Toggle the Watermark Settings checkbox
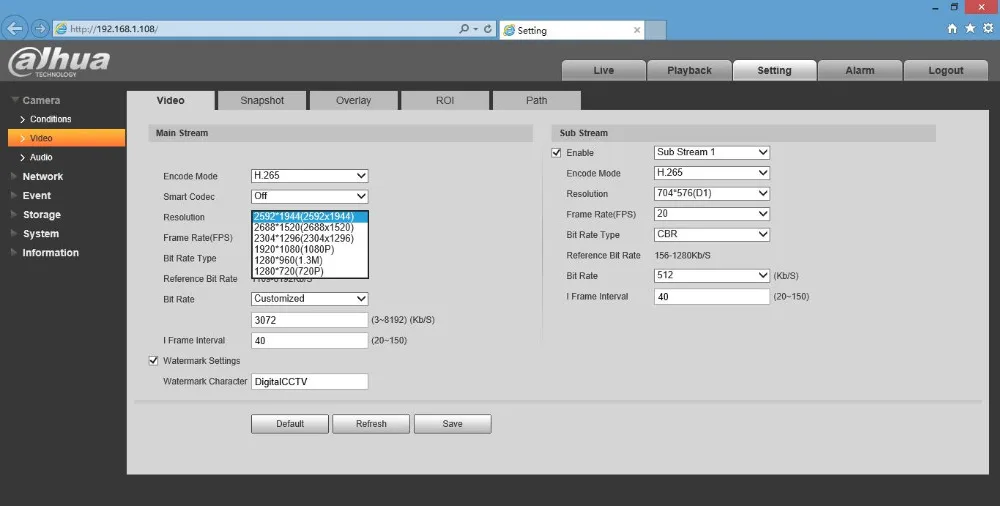This screenshot has width=1000, height=506. tap(153, 361)
